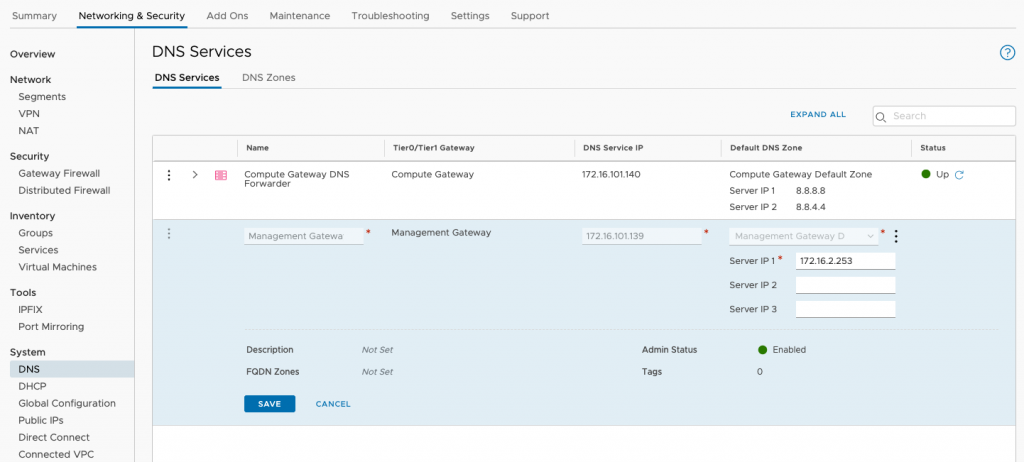The image size is (1024, 462).
Task: Open NAT in the sidebar
Action: [29, 131]
